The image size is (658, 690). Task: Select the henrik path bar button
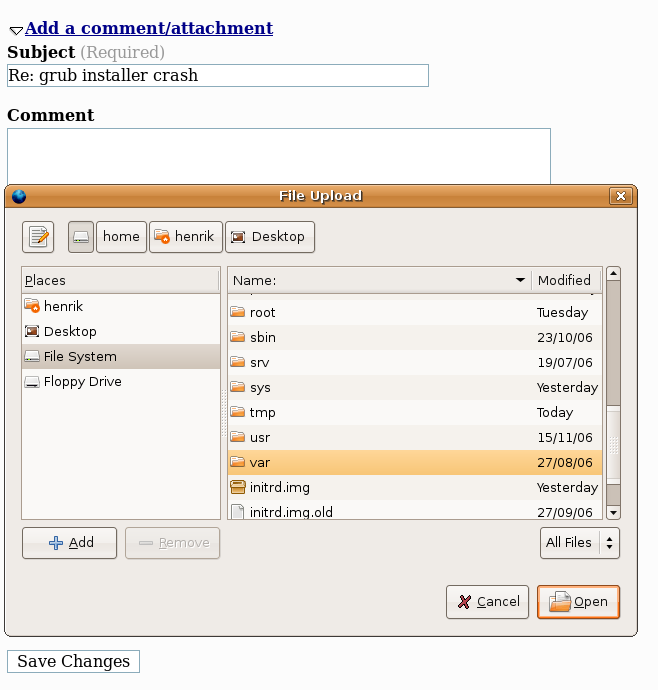pos(185,237)
